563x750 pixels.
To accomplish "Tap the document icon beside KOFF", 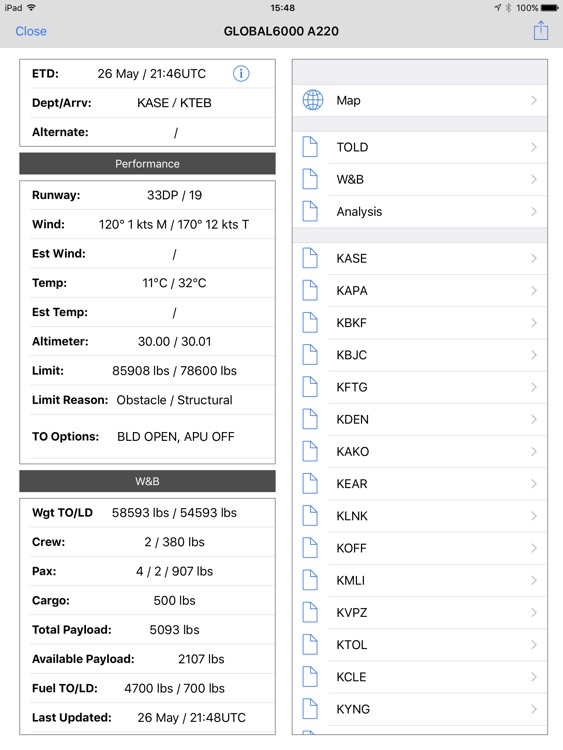I will coord(310,548).
